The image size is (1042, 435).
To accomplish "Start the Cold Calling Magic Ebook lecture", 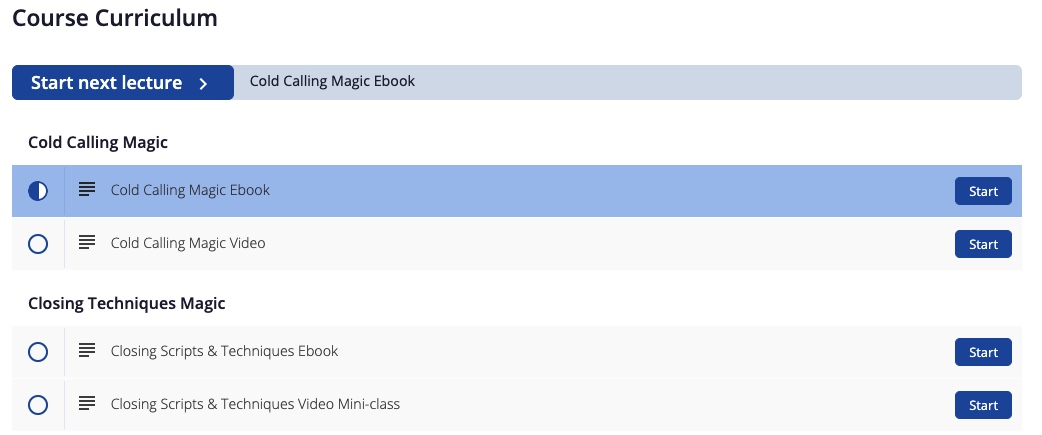I will (983, 191).
